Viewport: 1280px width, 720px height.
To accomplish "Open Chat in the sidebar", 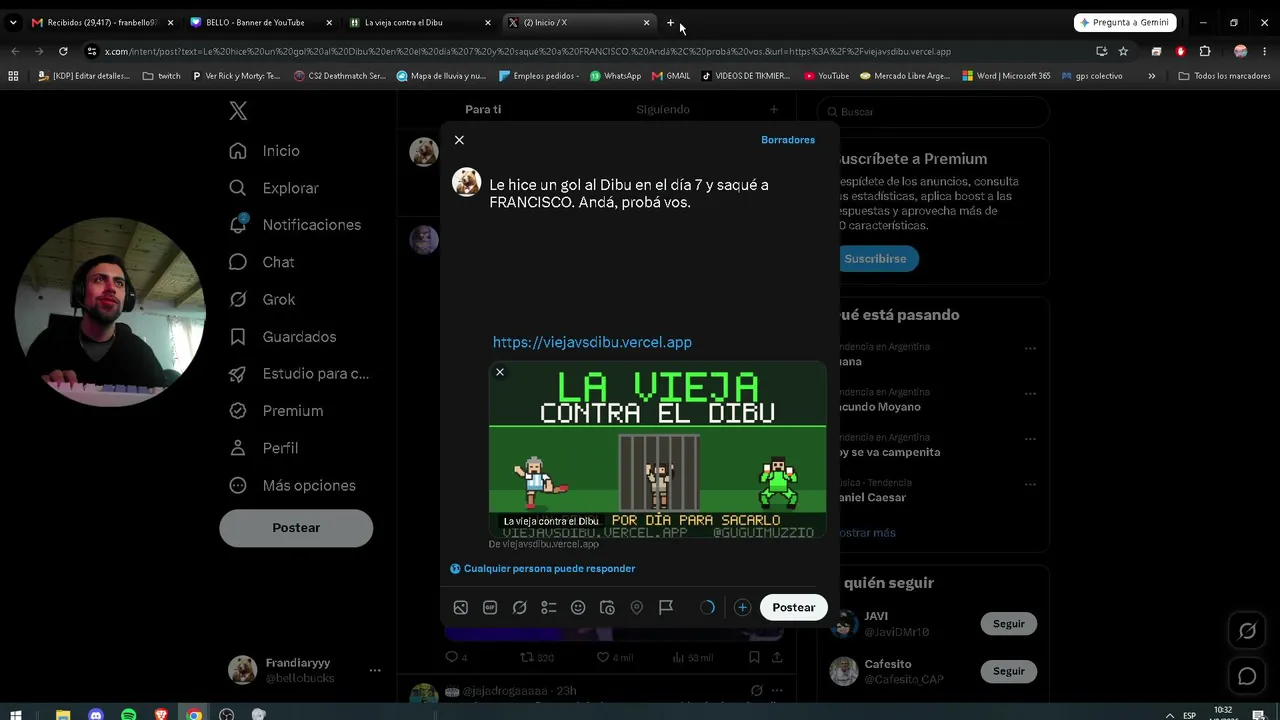I will pyautogui.click(x=262, y=262).
